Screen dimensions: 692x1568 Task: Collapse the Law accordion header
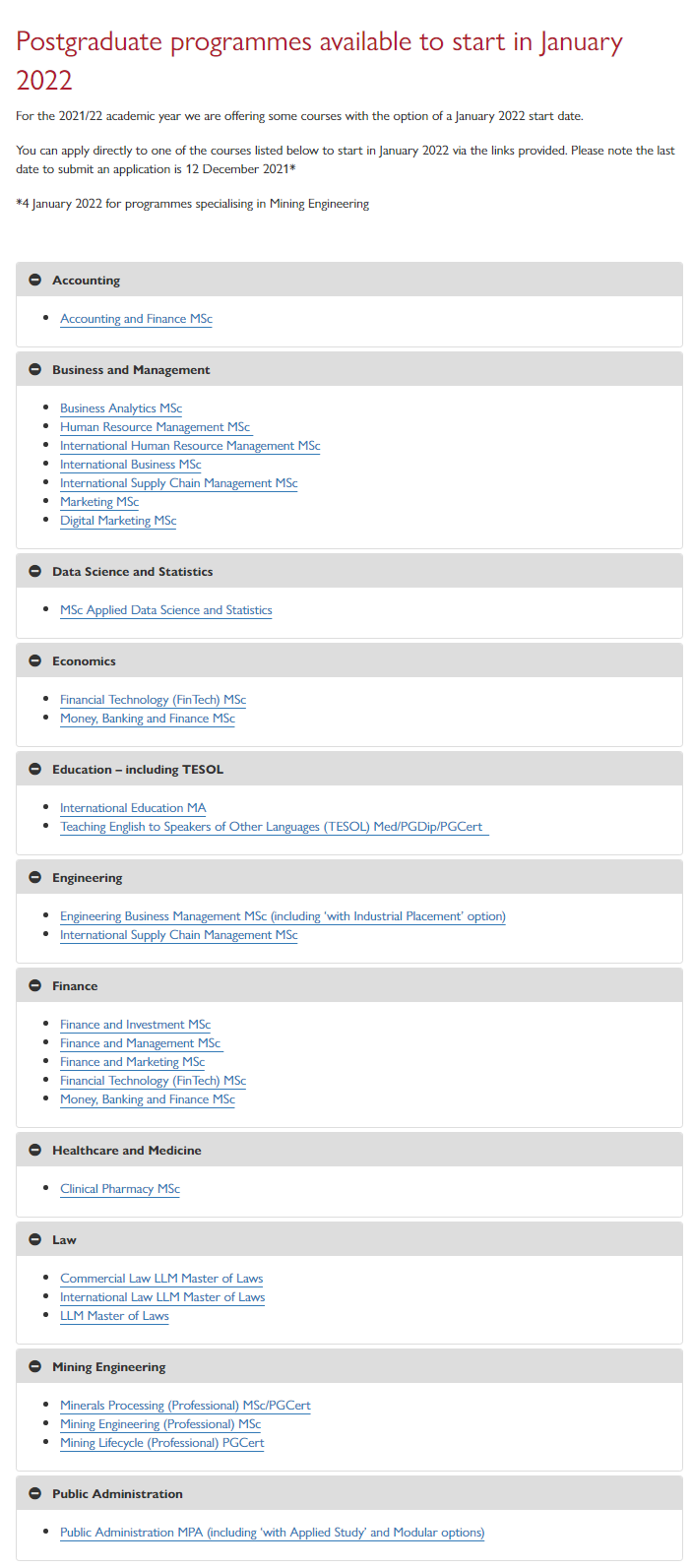pos(349,1240)
